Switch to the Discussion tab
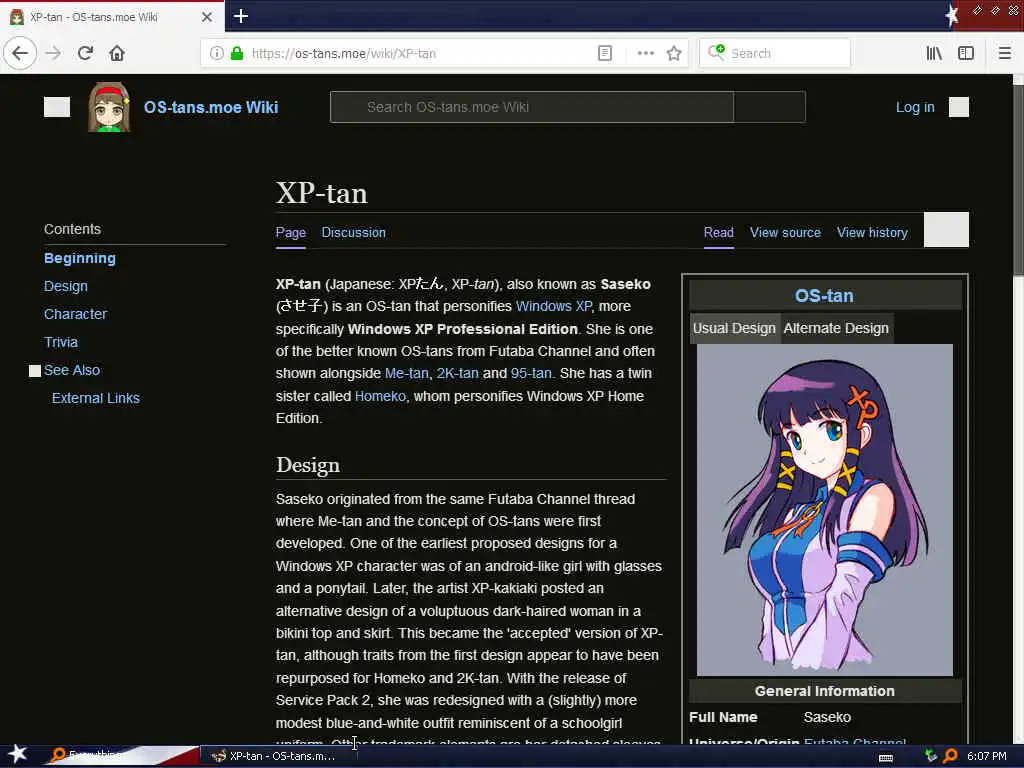Image resolution: width=1024 pixels, height=768 pixels. pos(353,232)
